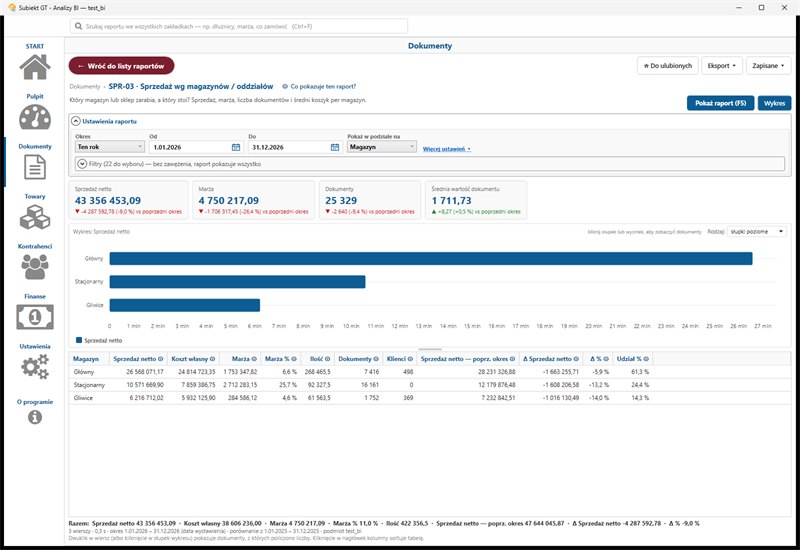Click the Gliwice bar in chart

185,305
